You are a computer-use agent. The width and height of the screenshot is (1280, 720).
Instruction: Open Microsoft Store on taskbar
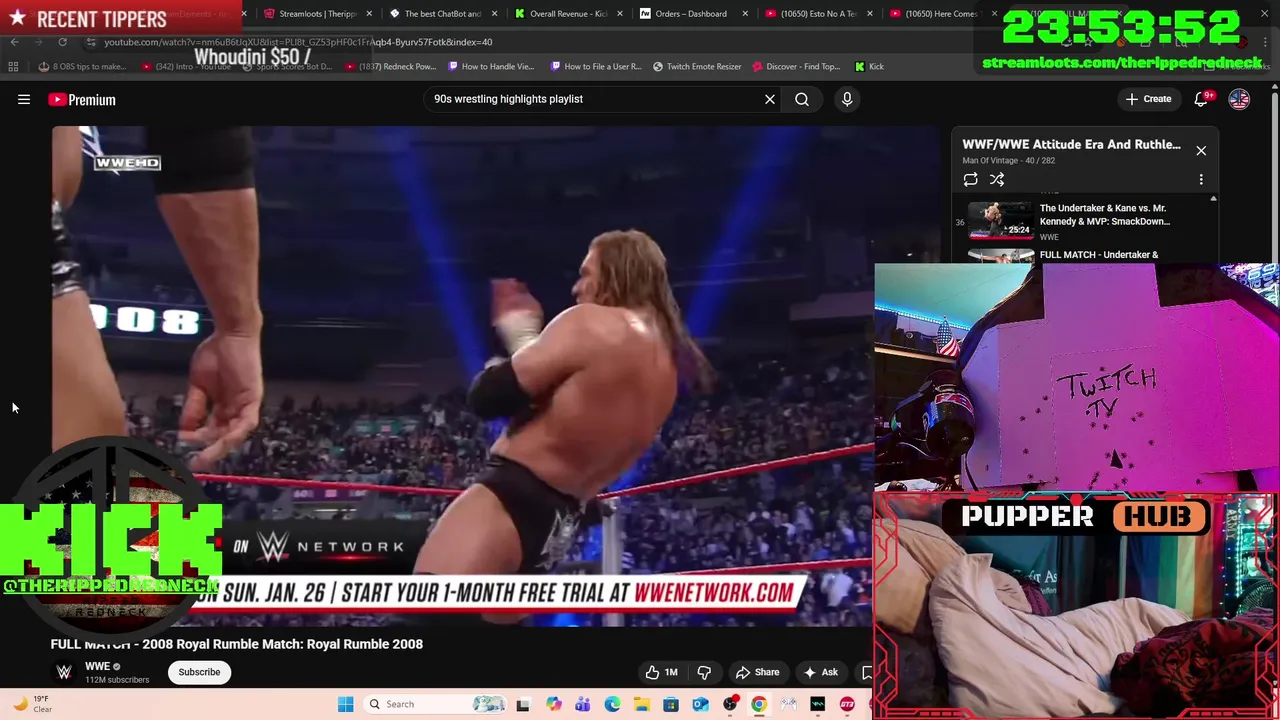671,704
